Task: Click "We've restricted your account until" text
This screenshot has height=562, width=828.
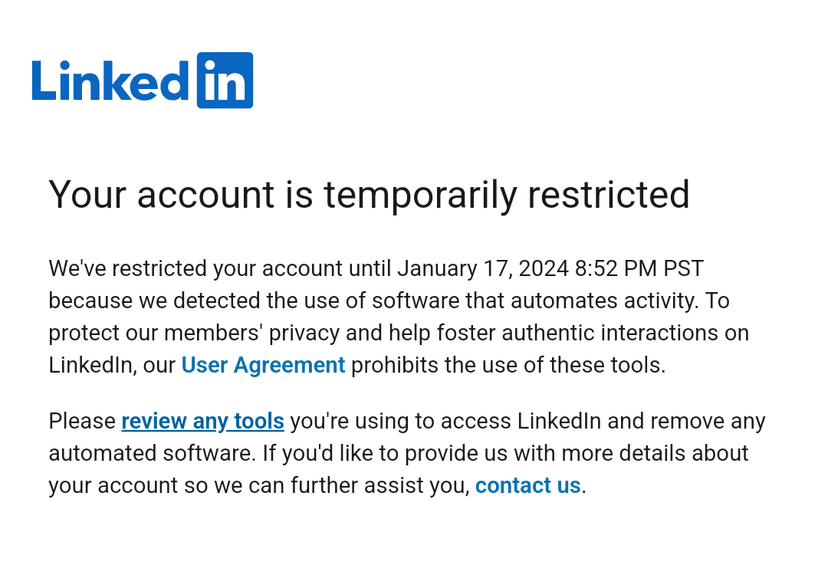Action: tap(195, 269)
